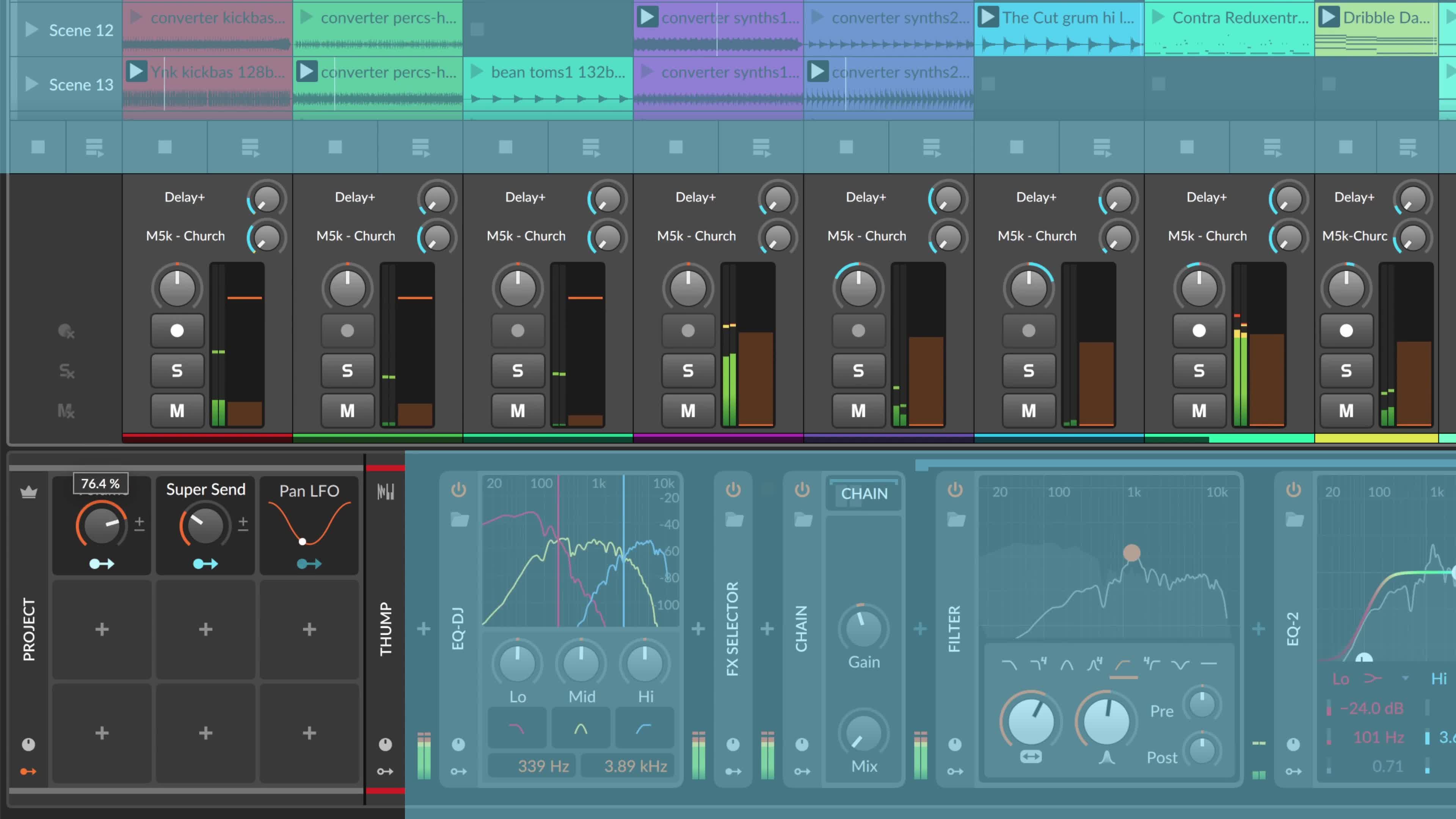Click the mixer bars icon above THUMP

[x=386, y=492]
